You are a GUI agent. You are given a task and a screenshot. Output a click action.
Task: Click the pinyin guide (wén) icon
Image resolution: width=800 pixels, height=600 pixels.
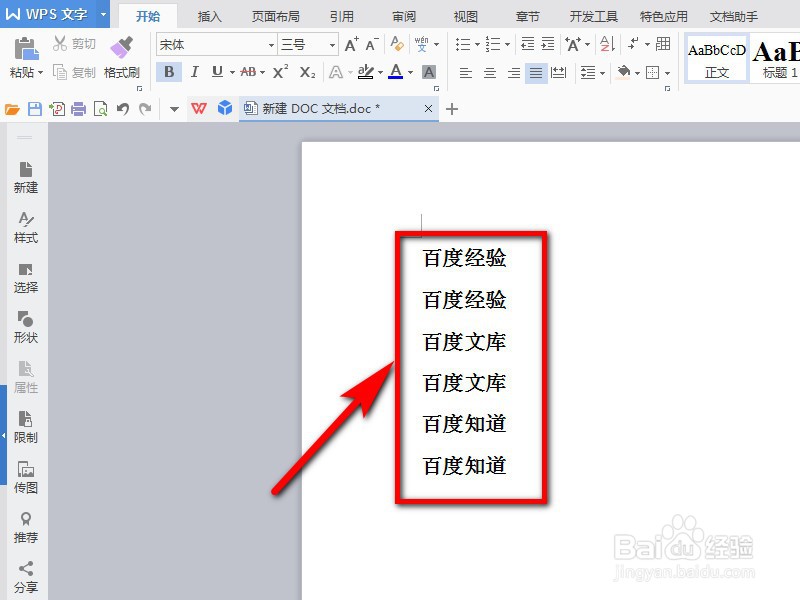(x=421, y=44)
